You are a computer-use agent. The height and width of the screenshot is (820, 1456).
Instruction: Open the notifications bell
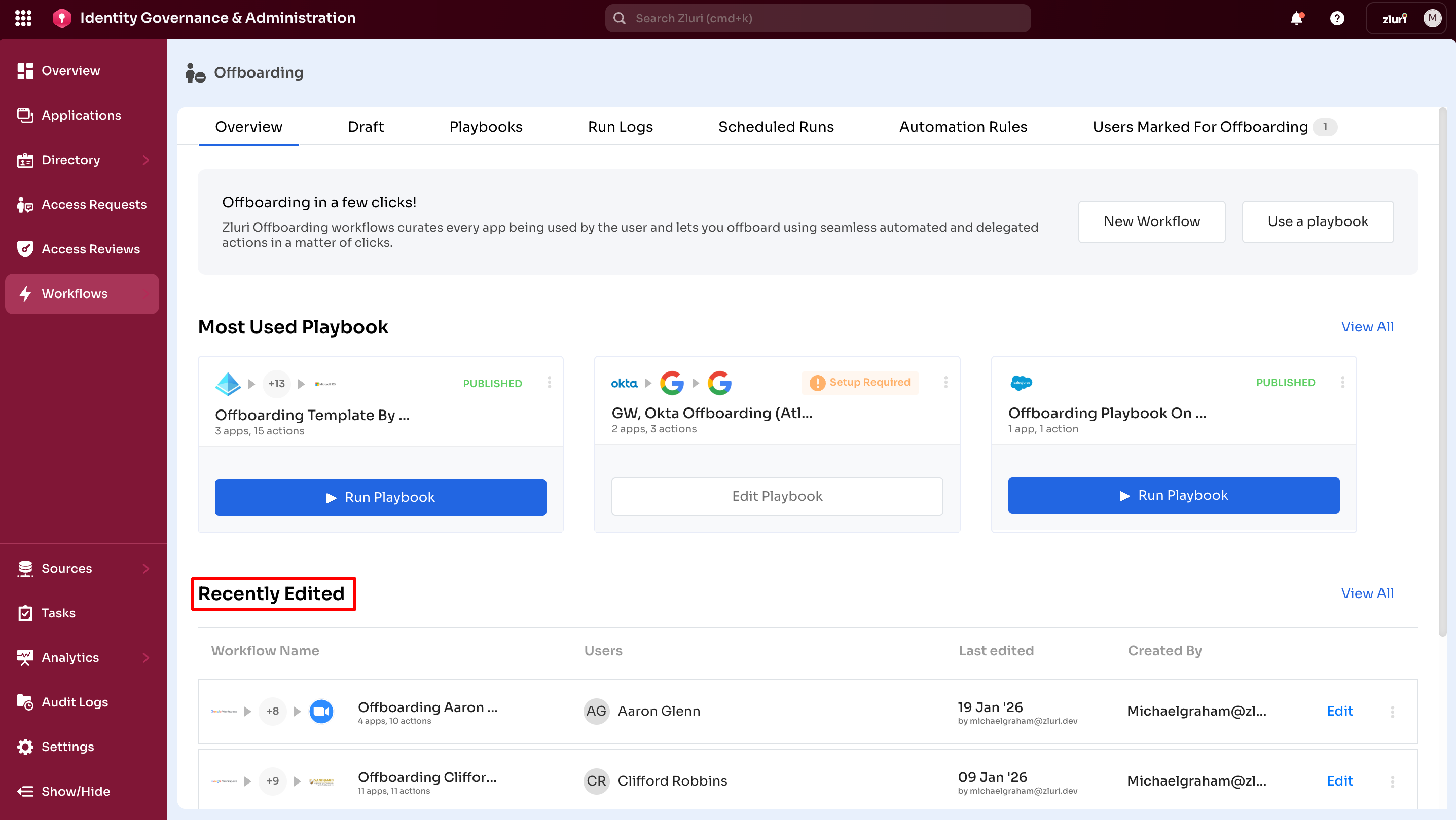click(1297, 19)
